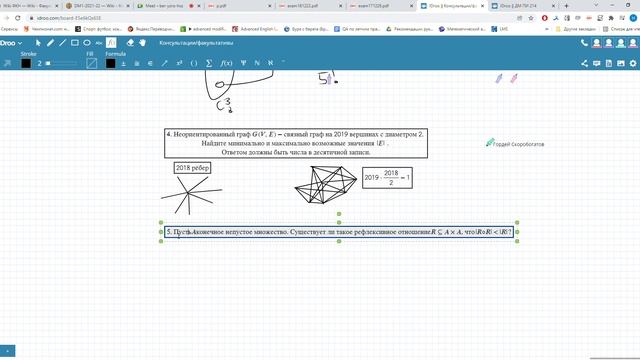Insert superscript x² formula template
640x360 pixels.
point(179,63)
